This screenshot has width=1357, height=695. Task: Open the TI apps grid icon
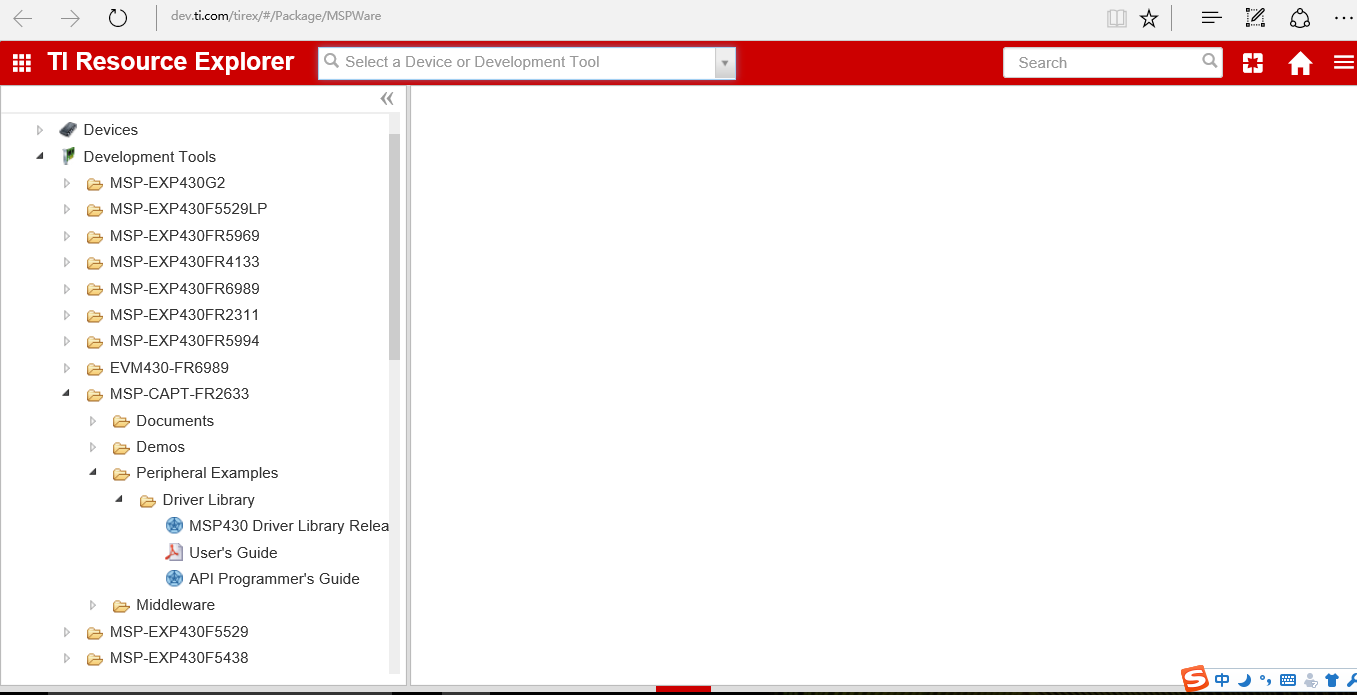[x=22, y=63]
